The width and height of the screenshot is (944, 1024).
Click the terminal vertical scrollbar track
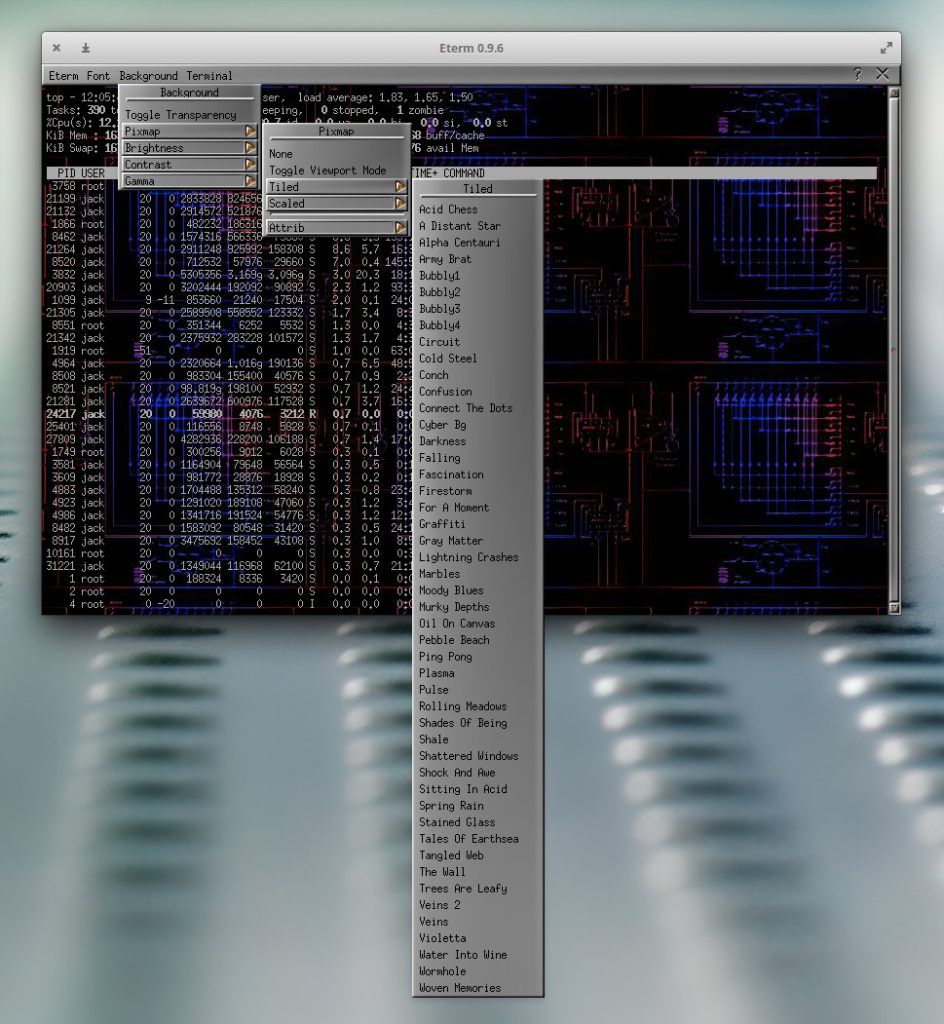(x=894, y=350)
